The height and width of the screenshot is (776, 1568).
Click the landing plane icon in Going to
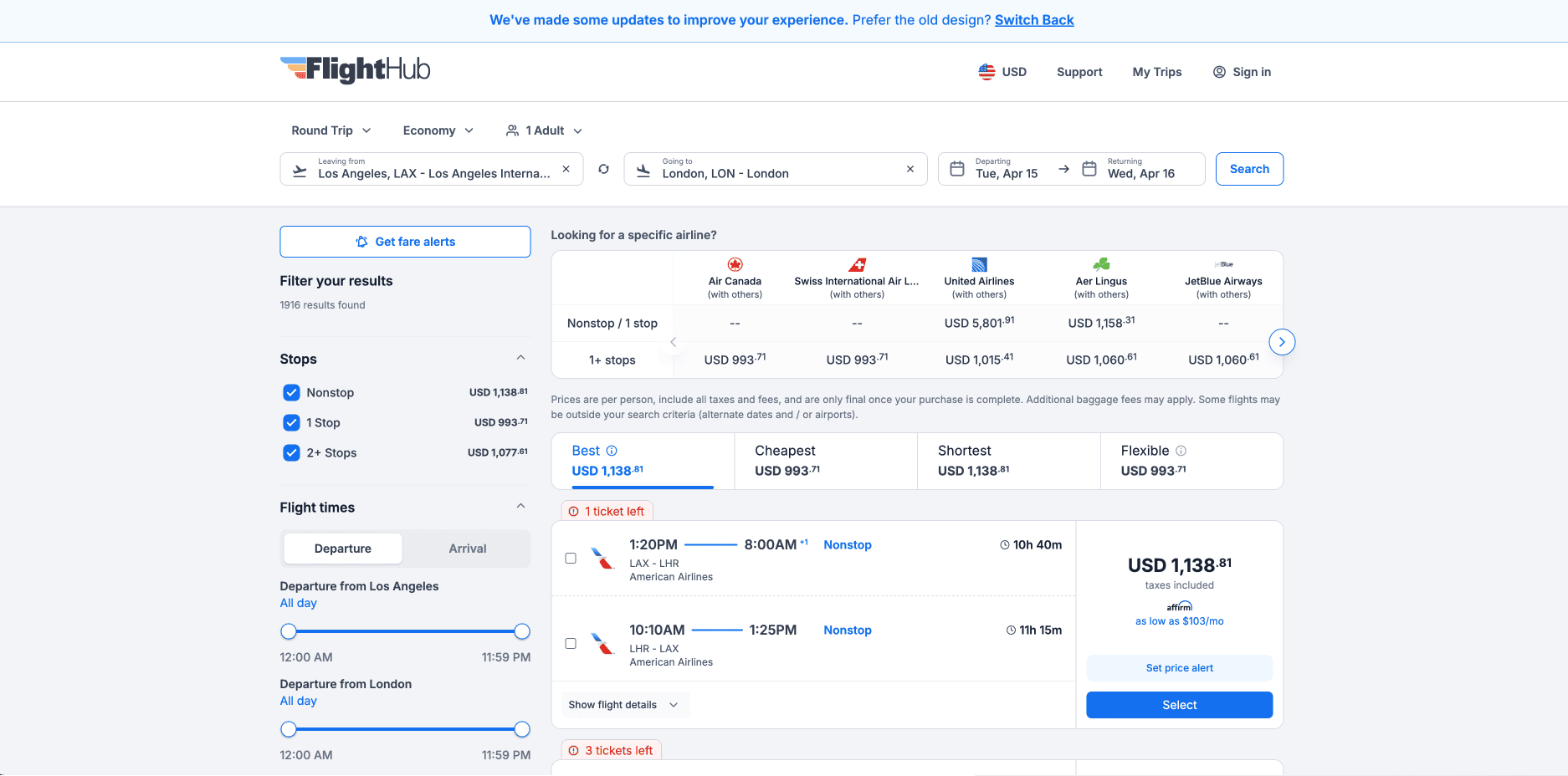(x=643, y=171)
